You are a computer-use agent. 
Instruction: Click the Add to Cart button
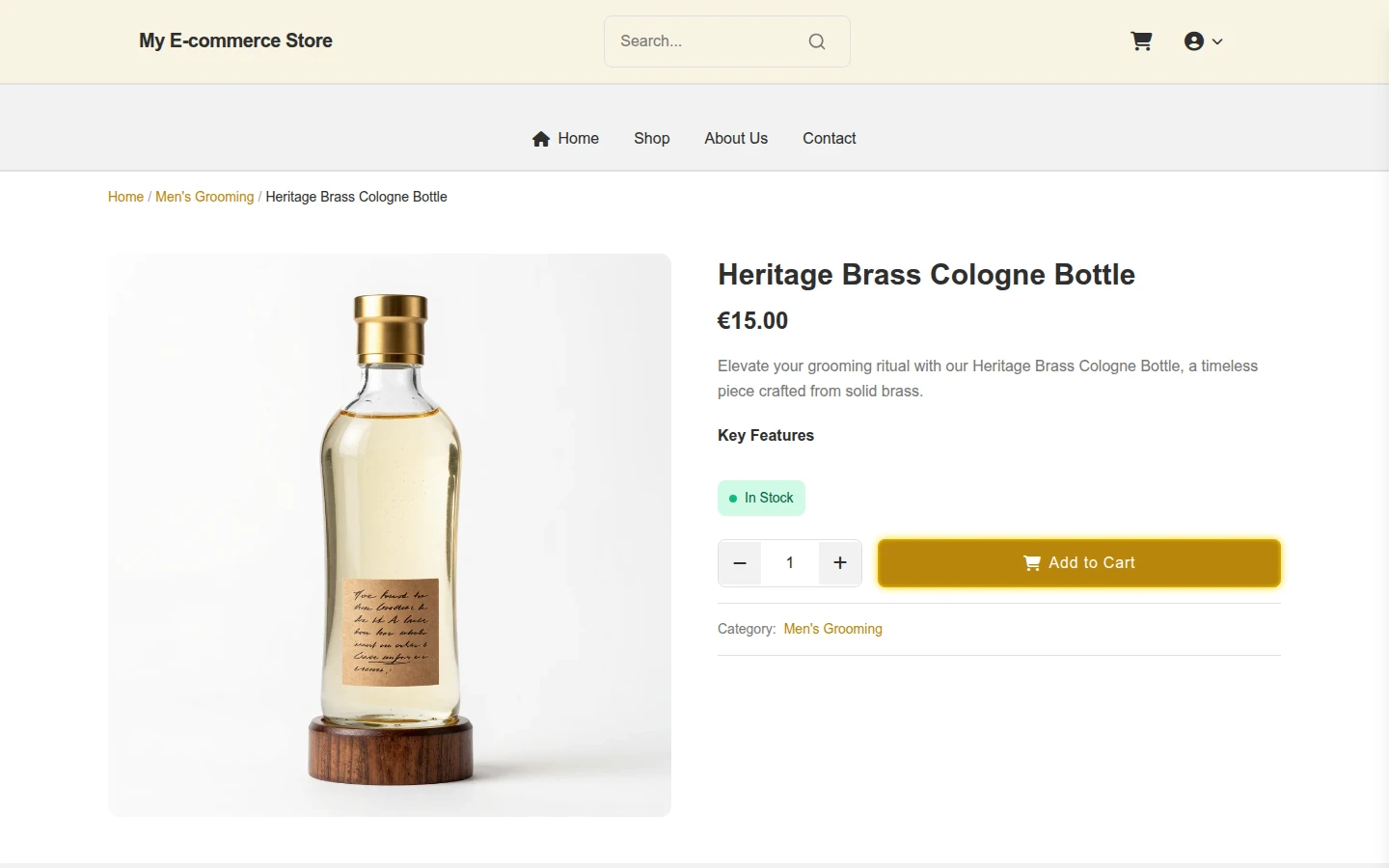pyautogui.click(x=1079, y=563)
